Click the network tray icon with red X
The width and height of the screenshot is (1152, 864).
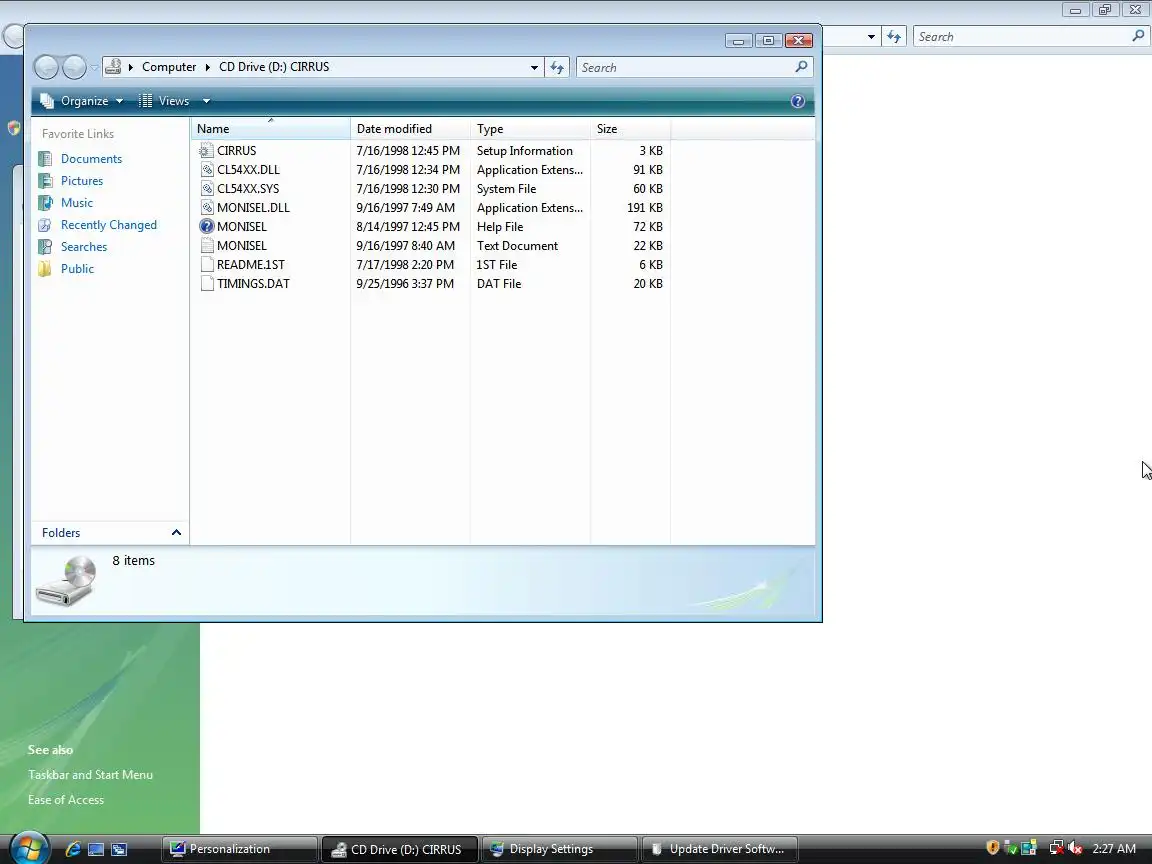click(1056, 849)
